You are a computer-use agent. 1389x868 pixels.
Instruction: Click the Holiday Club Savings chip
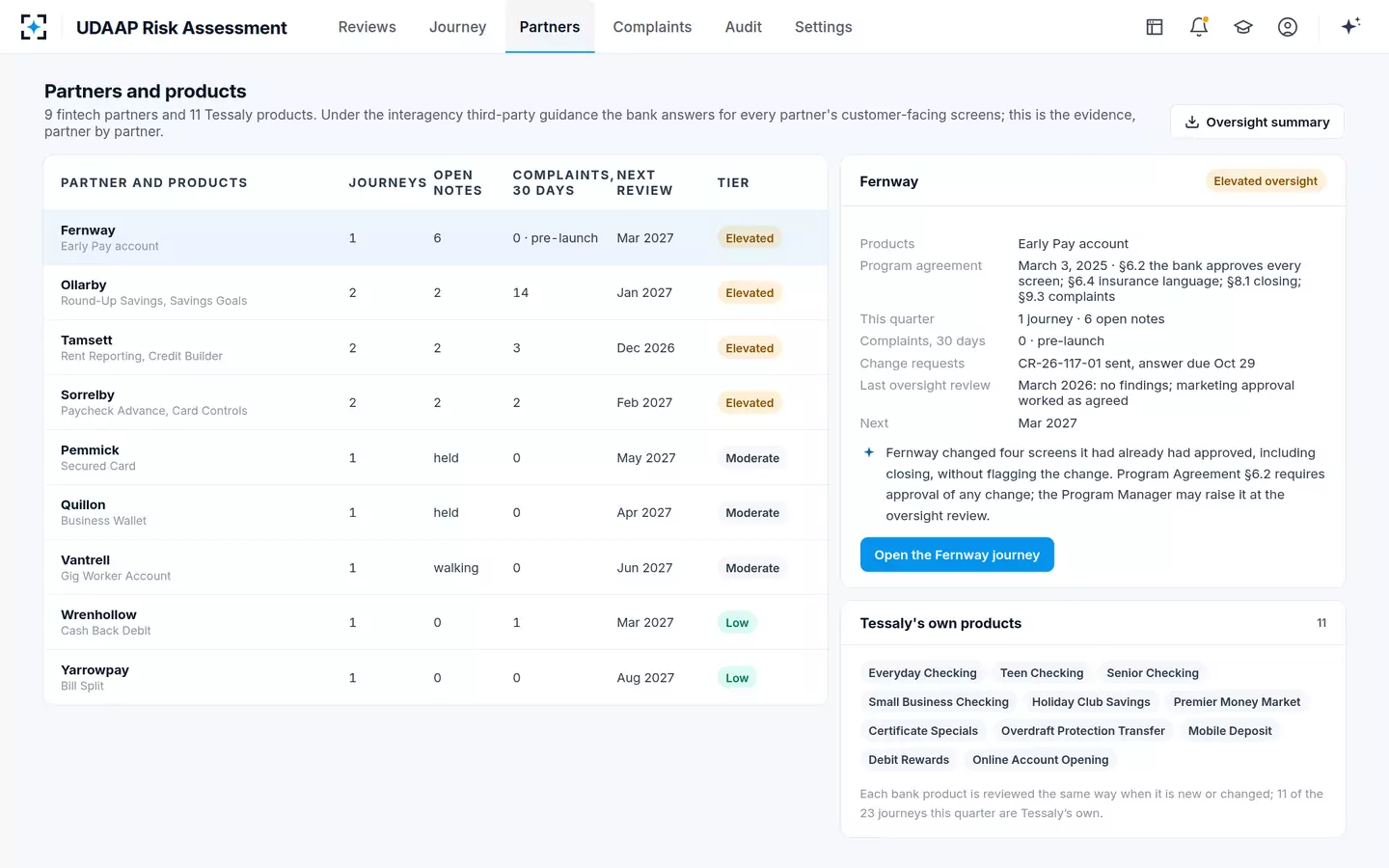1091,702
